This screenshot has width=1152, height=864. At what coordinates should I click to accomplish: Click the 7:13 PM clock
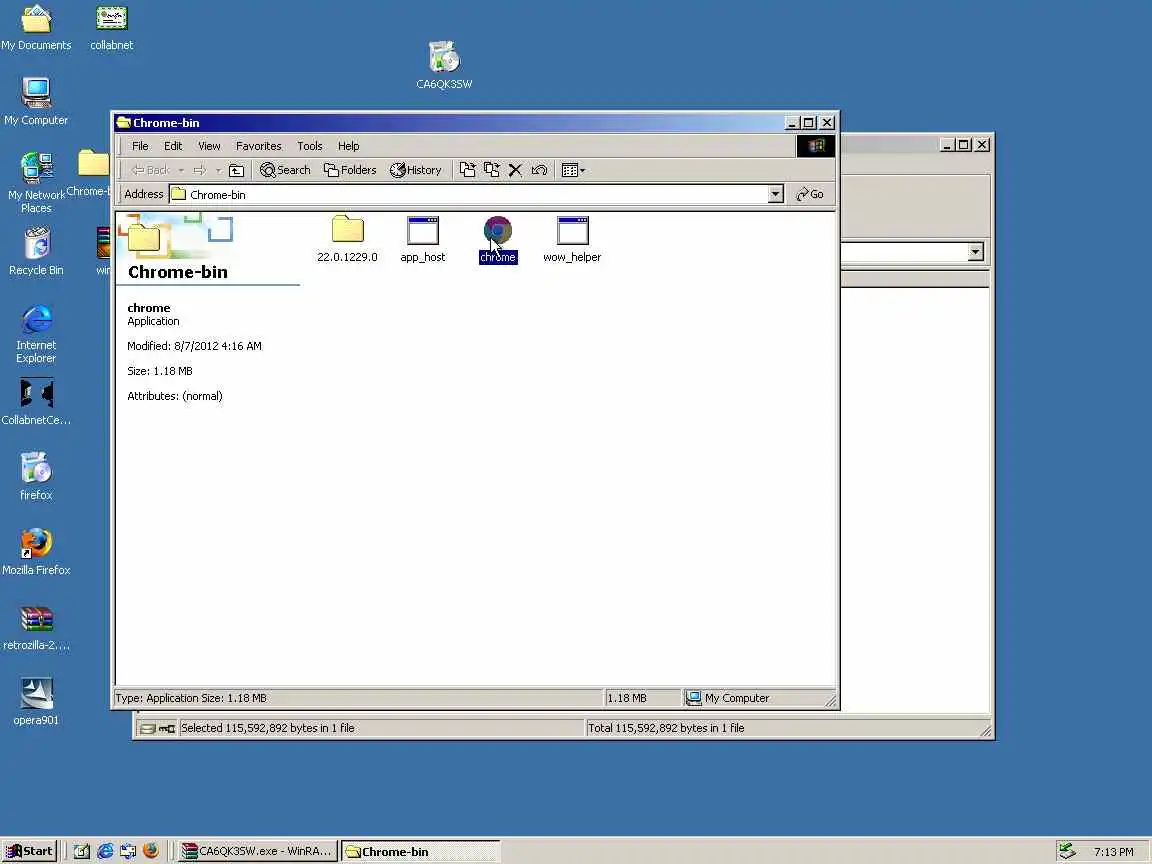tap(1113, 852)
